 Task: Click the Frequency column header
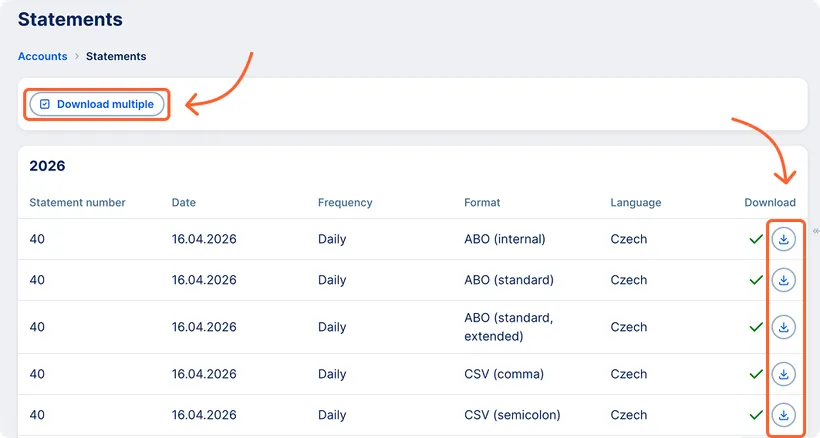(x=345, y=203)
